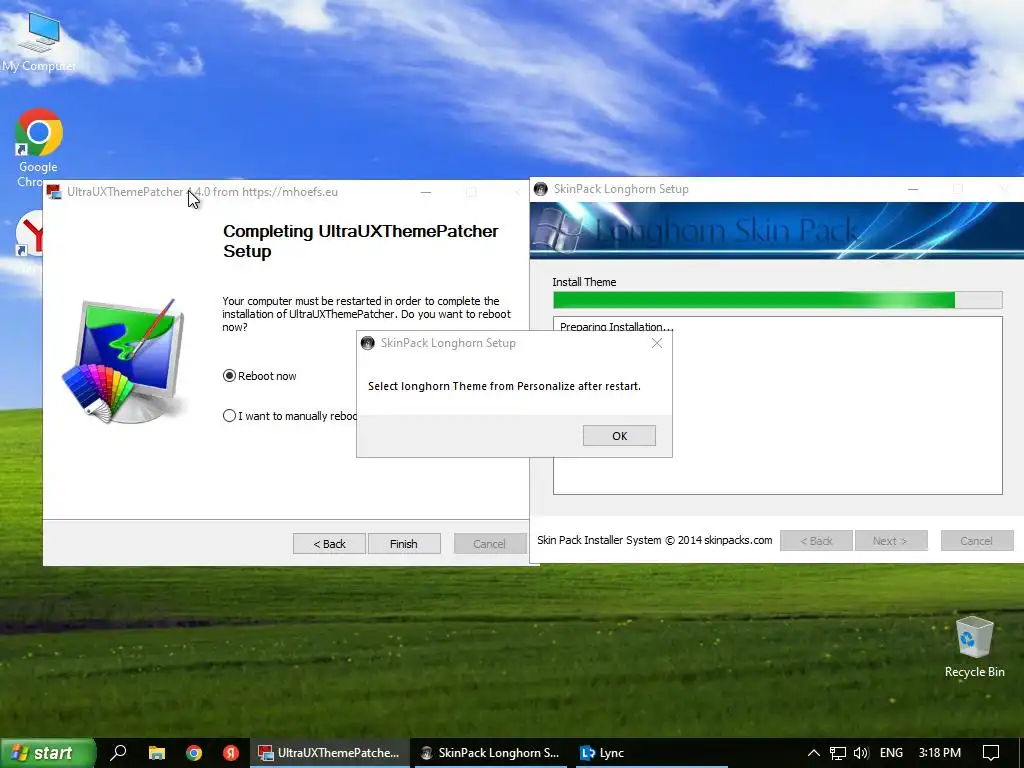Click OK in SkinPack Longhorn dialog

pyautogui.click(x=619, y=436)
